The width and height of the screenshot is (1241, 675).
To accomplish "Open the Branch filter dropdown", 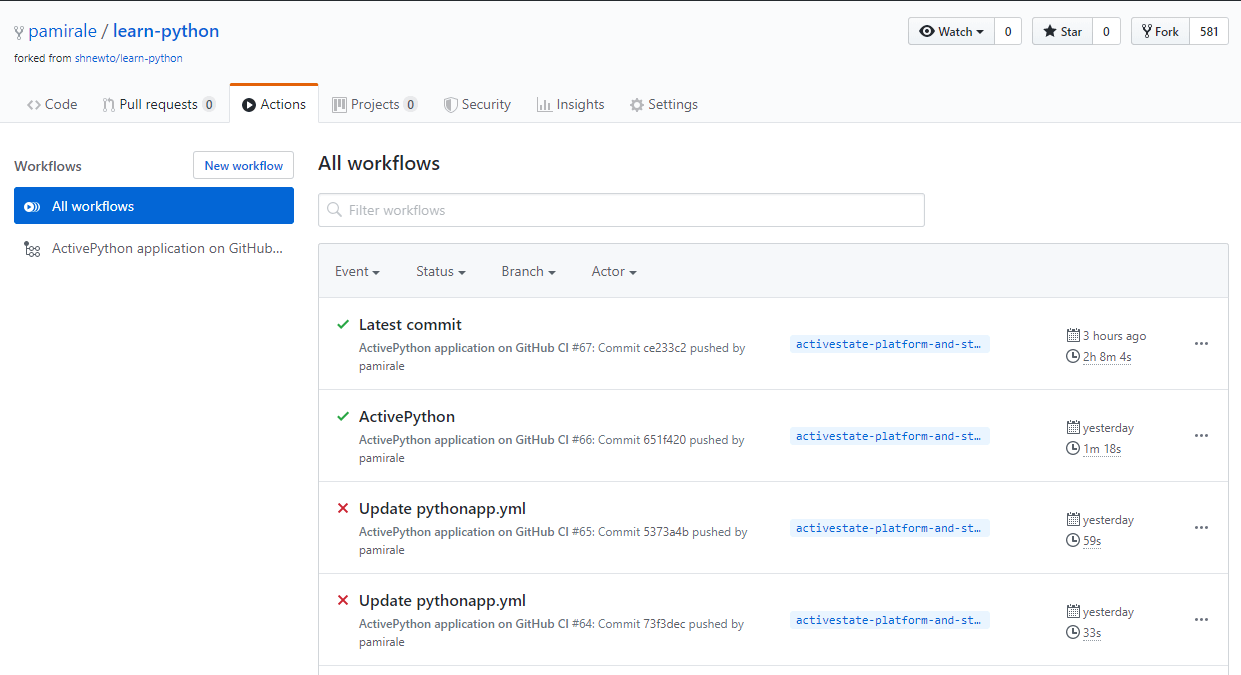I will (x=528, y=271).
